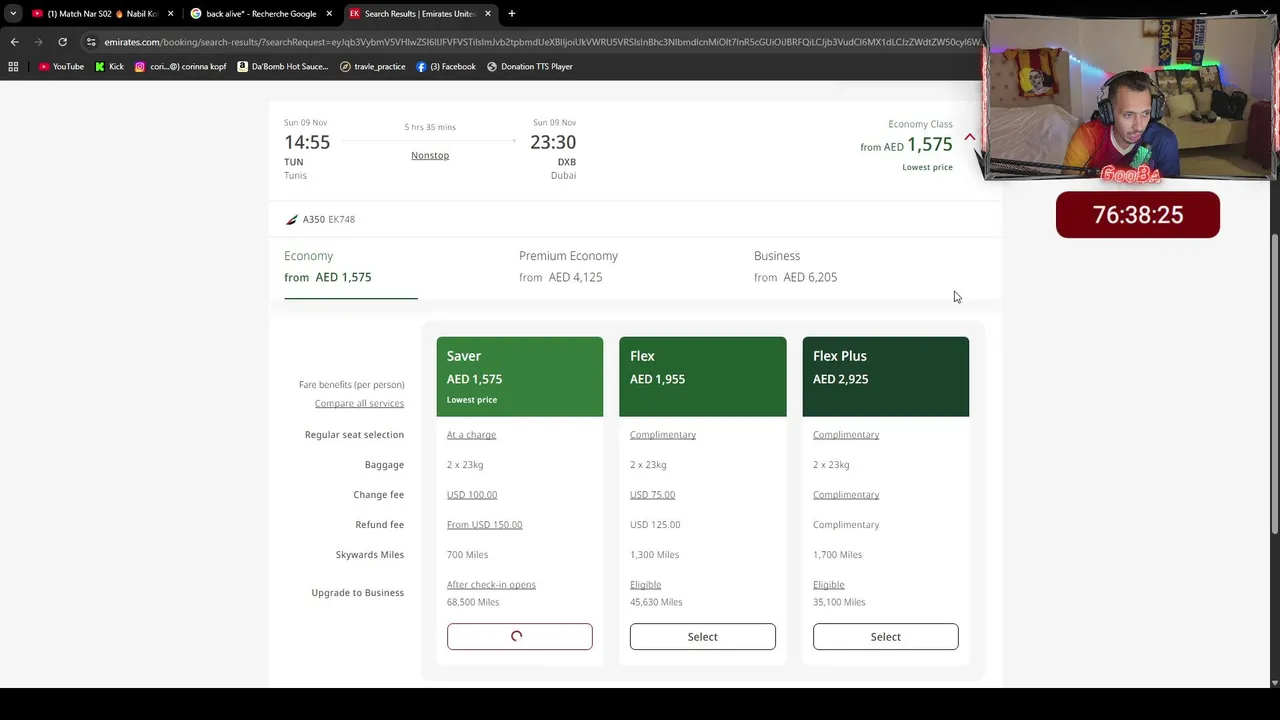Viewport: 1280px width, 720px height.
Task: Click Flex Plus seat selection Complimentary link
Action: (846, 435)
